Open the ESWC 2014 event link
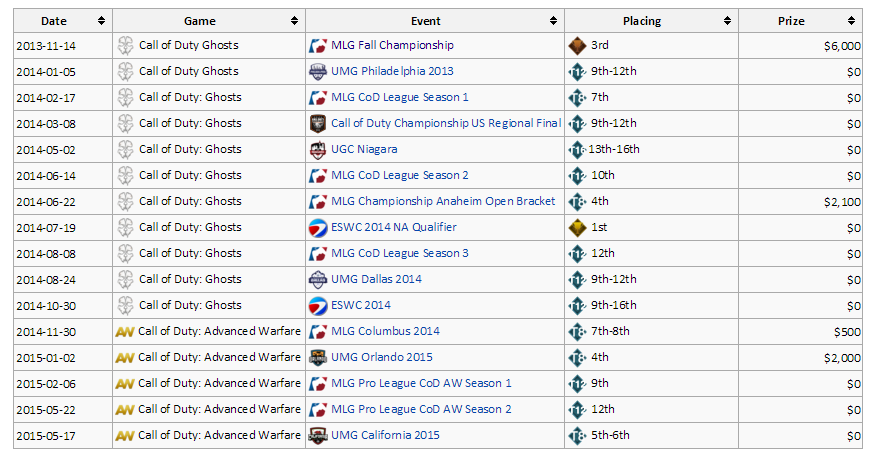The height and width of the screenshot is (457, 873). click(x=361, y=305)
